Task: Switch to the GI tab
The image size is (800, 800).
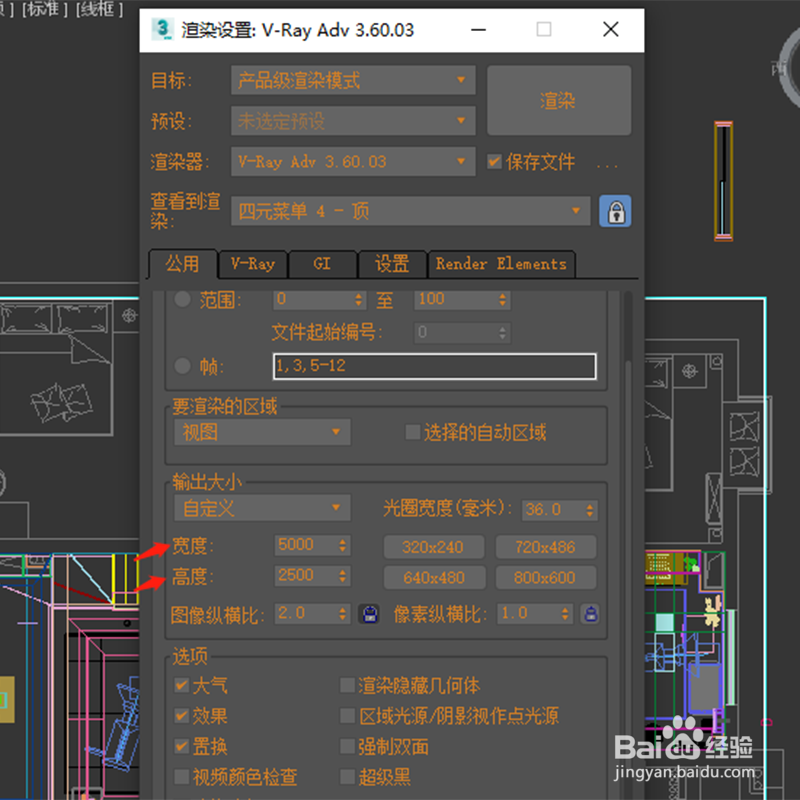Action: (322, 264)
